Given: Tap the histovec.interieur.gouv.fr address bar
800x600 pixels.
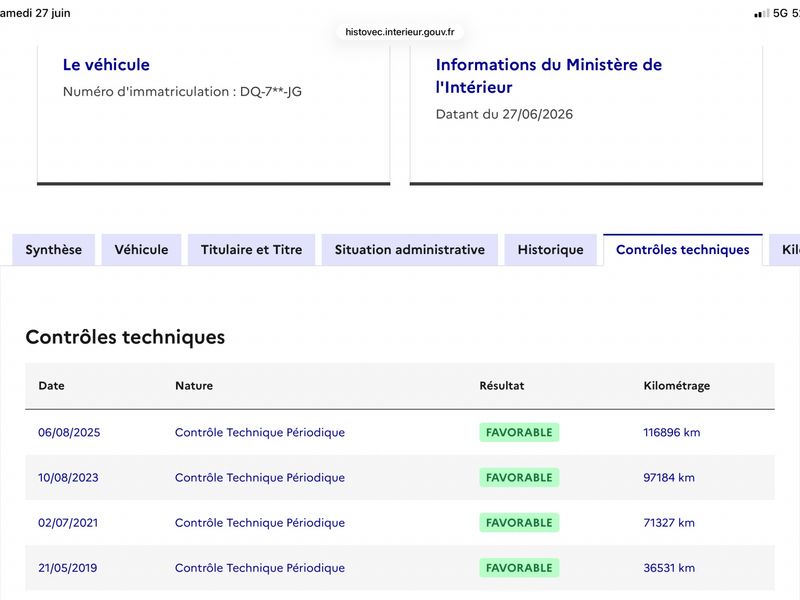Looking at the screenshot, I should coord(400,32).
